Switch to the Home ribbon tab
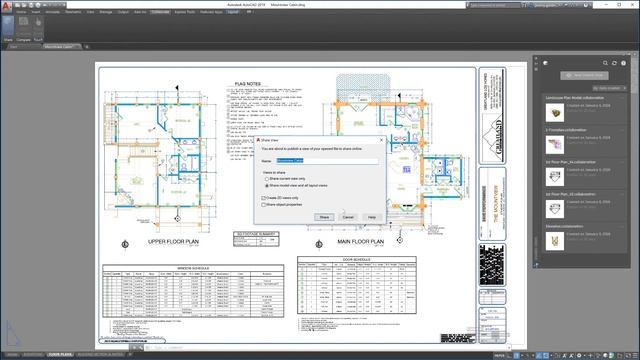This screenshot has height=360, width=640. click(21, 12)
